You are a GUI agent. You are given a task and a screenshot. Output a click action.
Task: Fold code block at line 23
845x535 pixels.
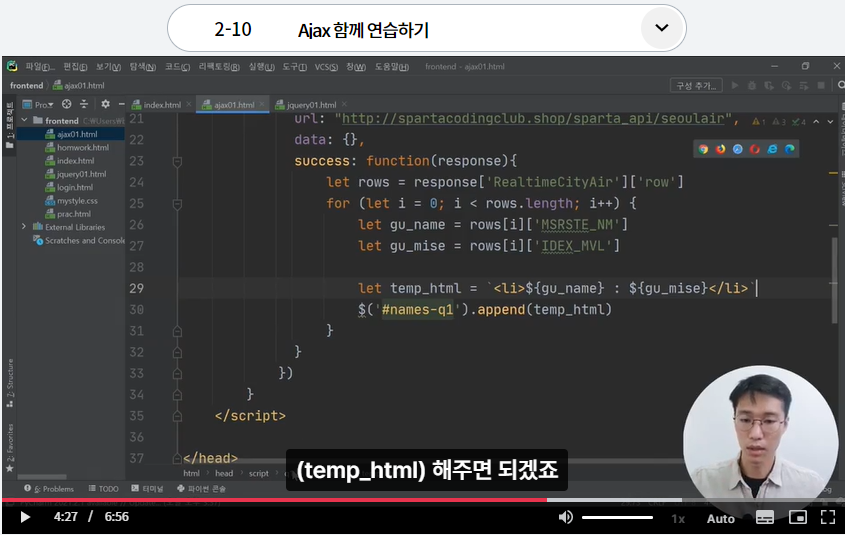coord(177,161)
